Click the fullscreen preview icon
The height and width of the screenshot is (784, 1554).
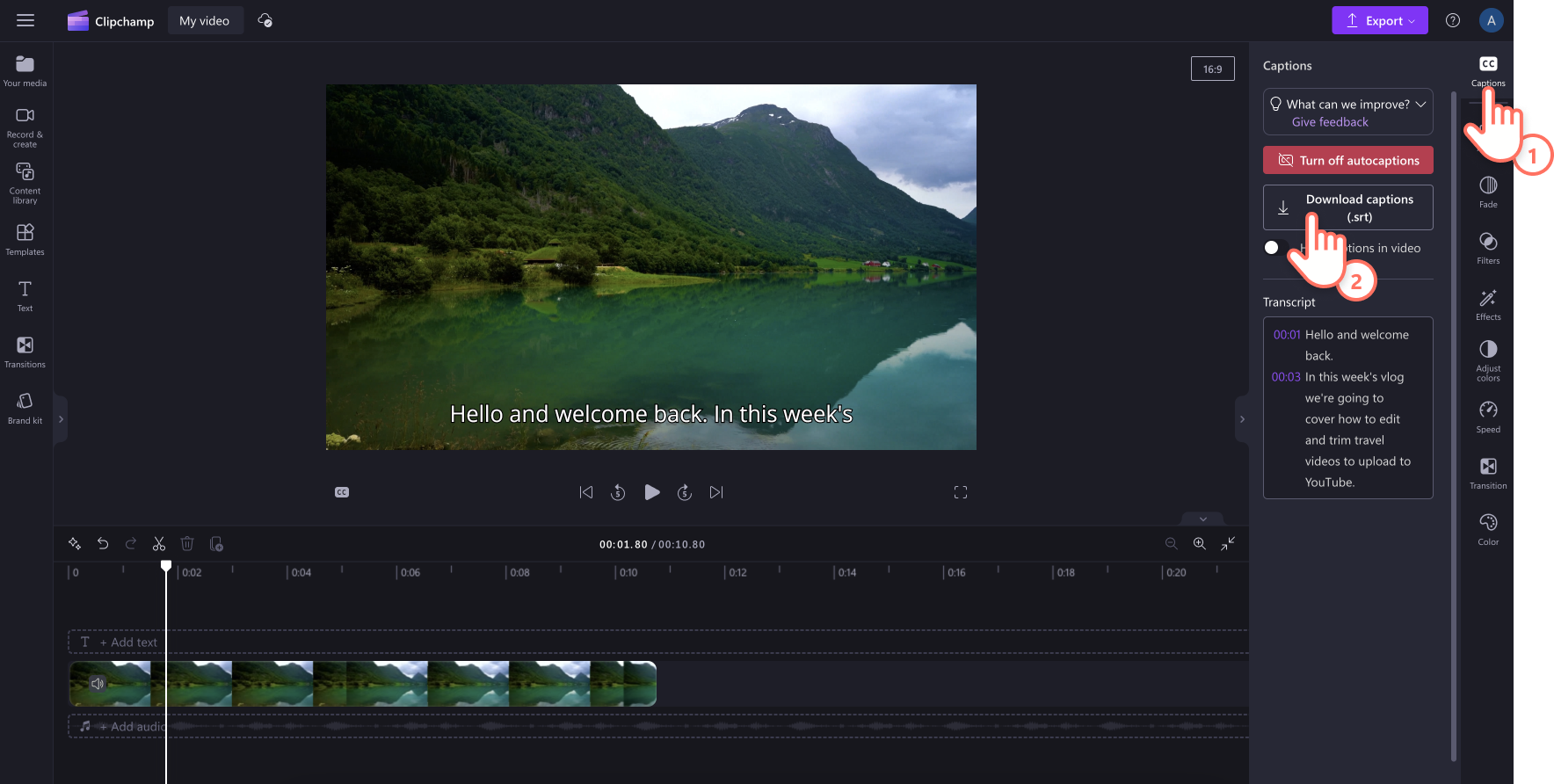click(x=961, y=492)
